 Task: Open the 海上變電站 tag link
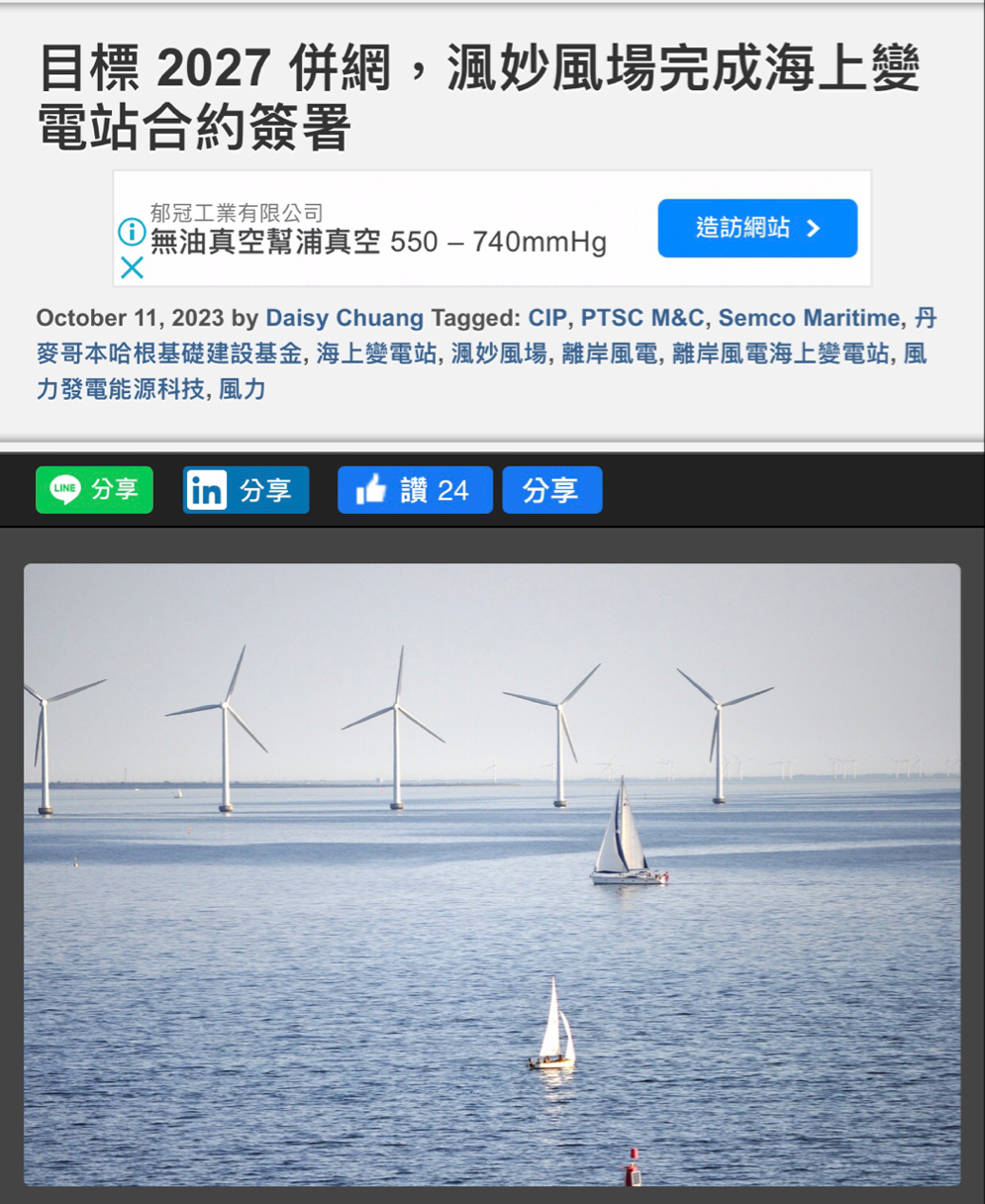[x=378, y=353]
